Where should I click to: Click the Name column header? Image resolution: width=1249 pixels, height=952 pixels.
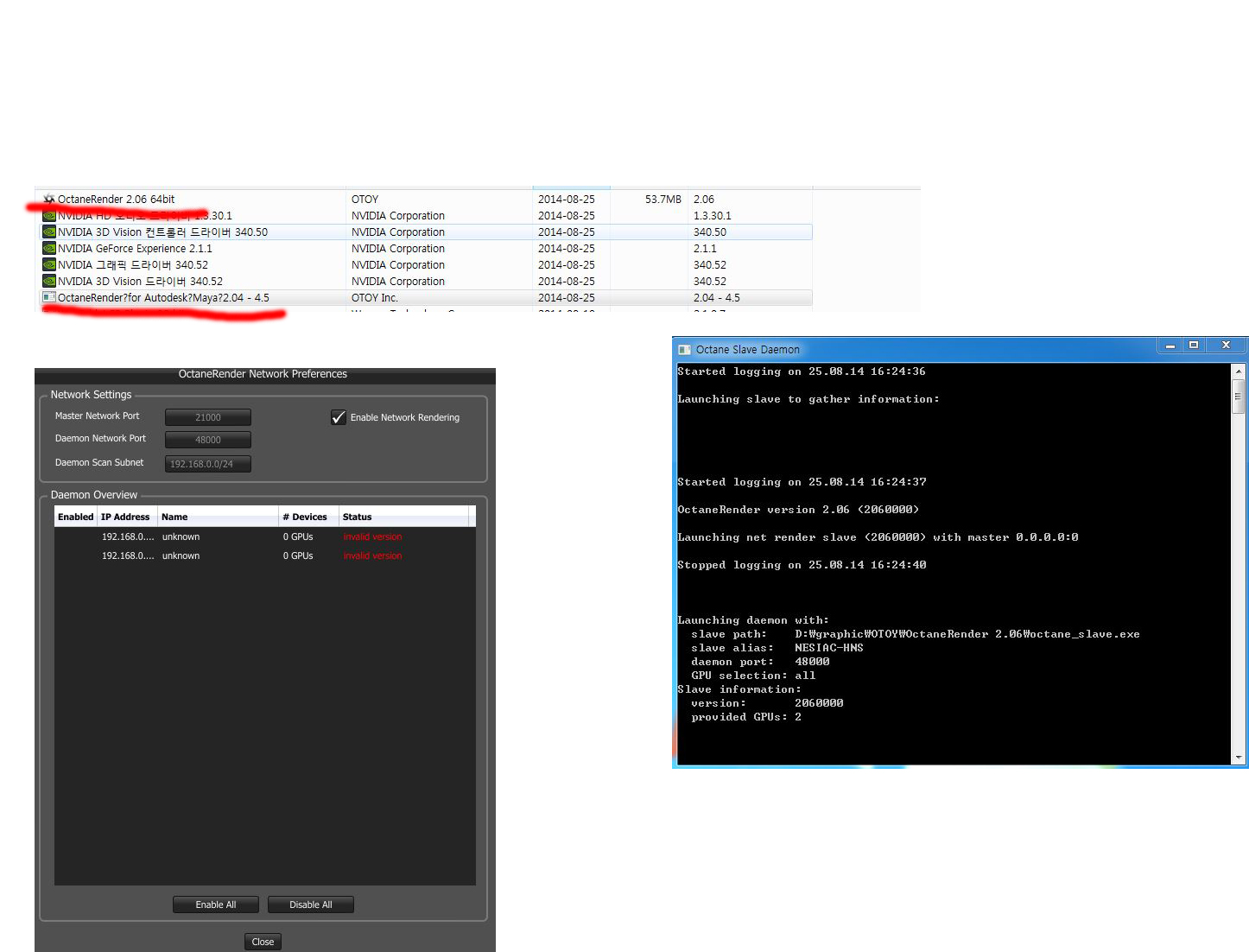(x=219, y=517)
